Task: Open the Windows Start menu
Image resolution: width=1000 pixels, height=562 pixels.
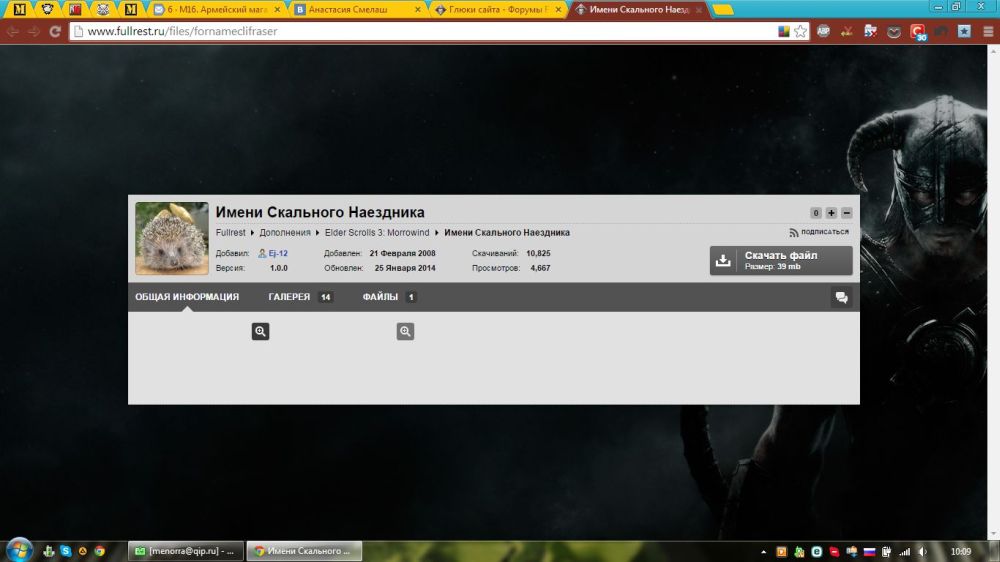Action: pos(19,550)
